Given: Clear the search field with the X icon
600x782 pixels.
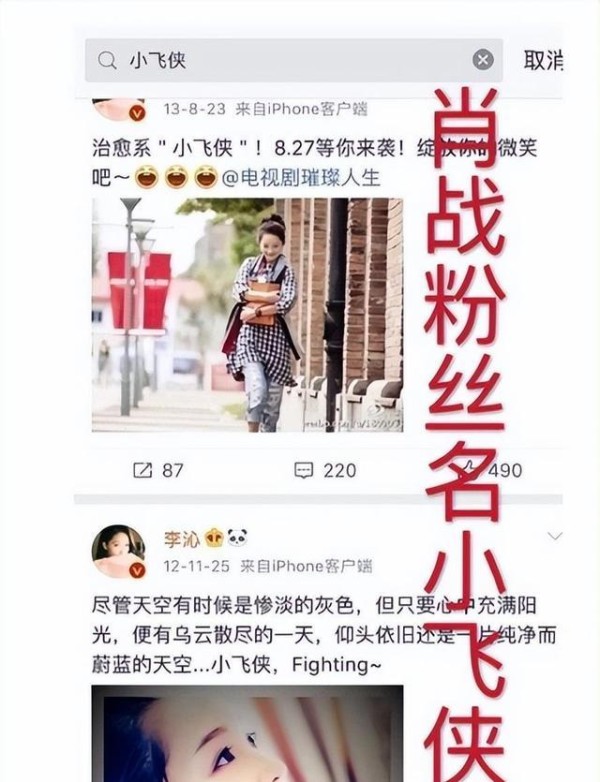Looking at the screenshot, I should pyautogui.click(x=483, y=60).
